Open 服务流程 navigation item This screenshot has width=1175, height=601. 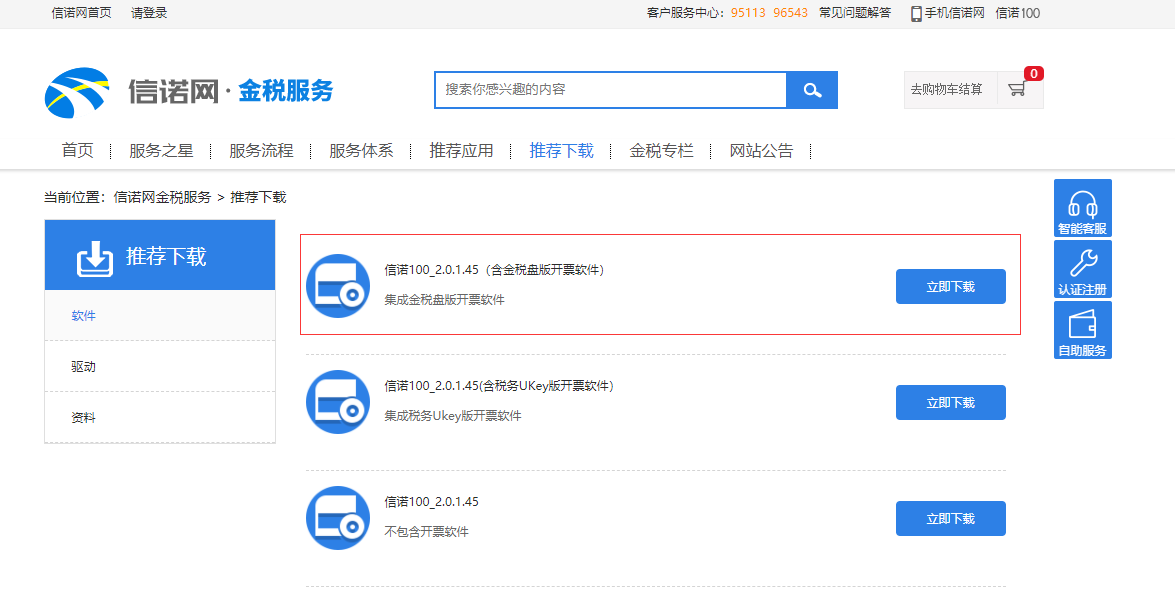(261, 151)
